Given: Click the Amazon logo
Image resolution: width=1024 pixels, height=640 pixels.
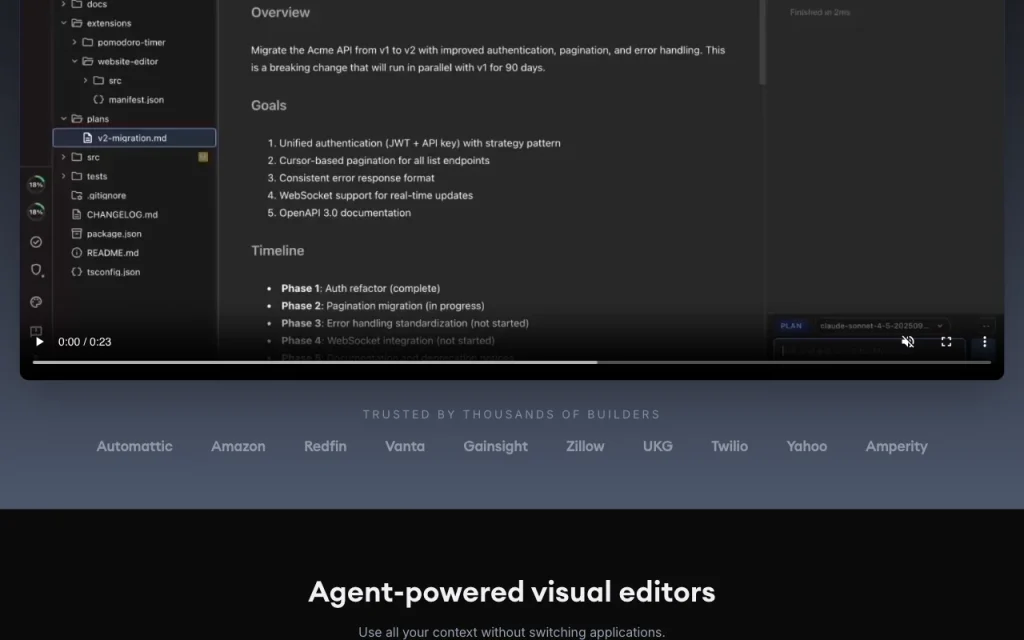Looking at the screenshot, I should click(x=238, y=446).
